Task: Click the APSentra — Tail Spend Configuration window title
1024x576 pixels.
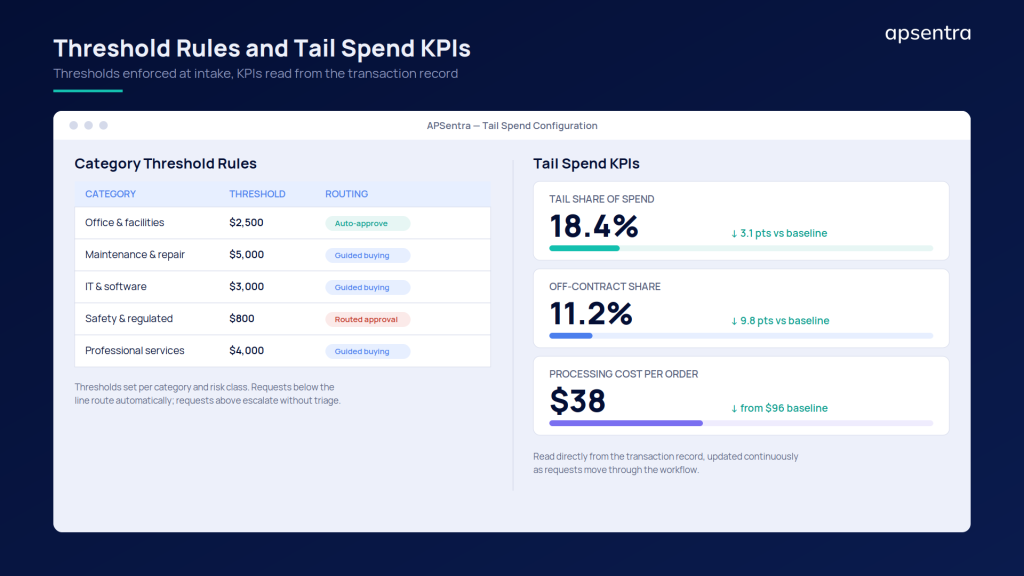Action: point(512,125)
